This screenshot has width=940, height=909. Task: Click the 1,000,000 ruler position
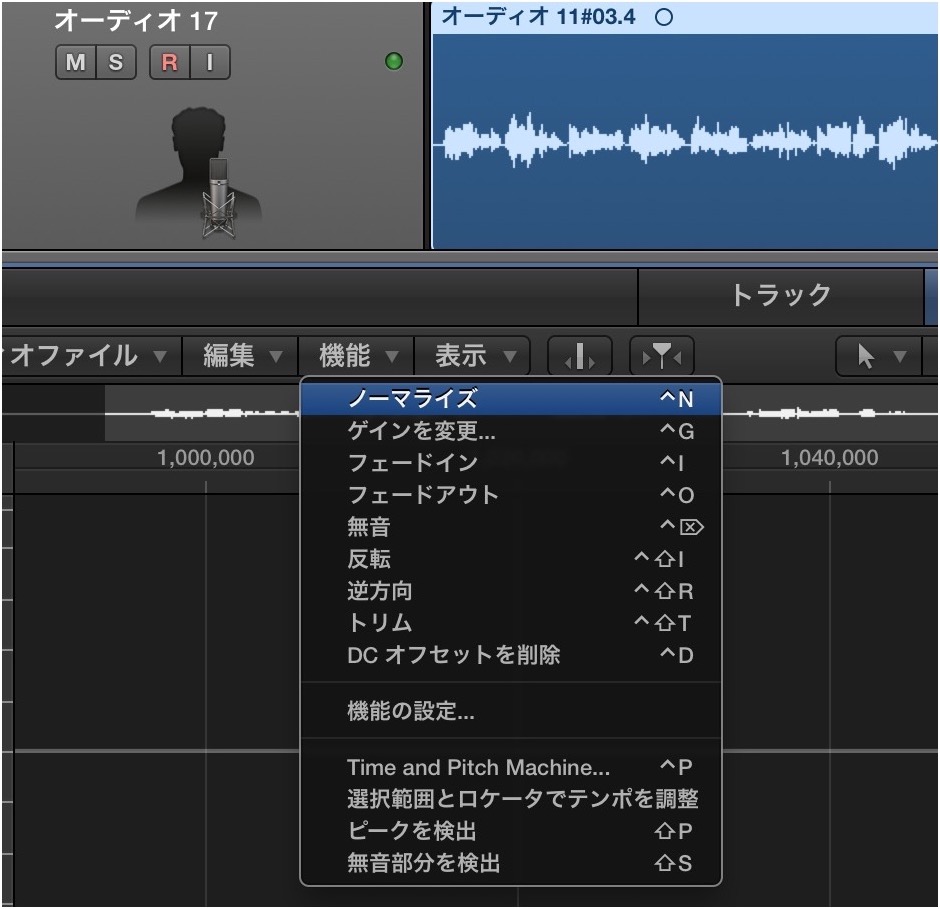point(206,458)
